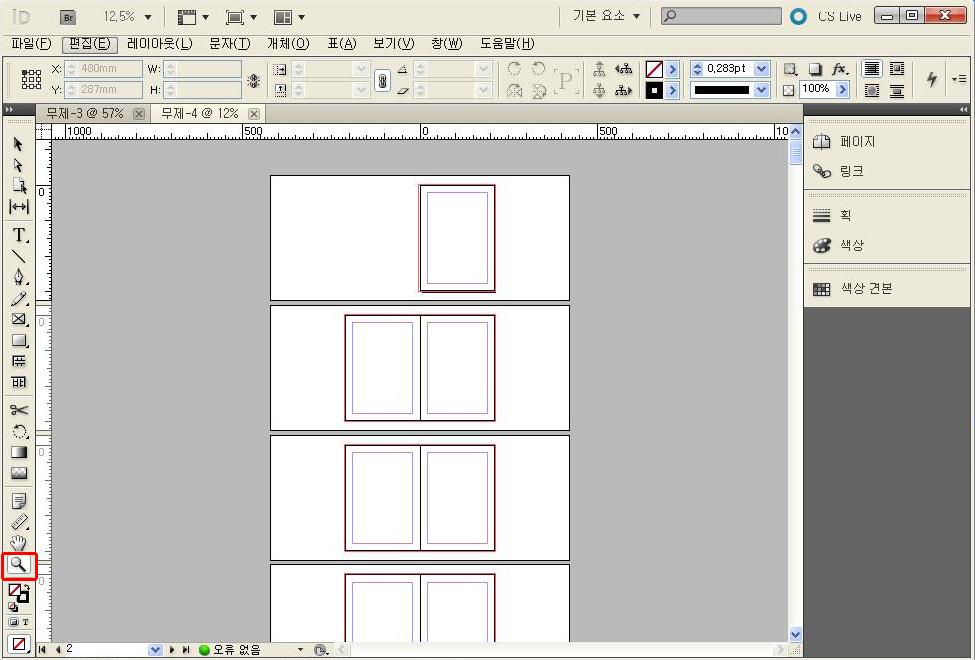This screenshot has height=660, width=975.
Task: Expand the stroke weight 0.283pt dropdown
Action: 761,69
